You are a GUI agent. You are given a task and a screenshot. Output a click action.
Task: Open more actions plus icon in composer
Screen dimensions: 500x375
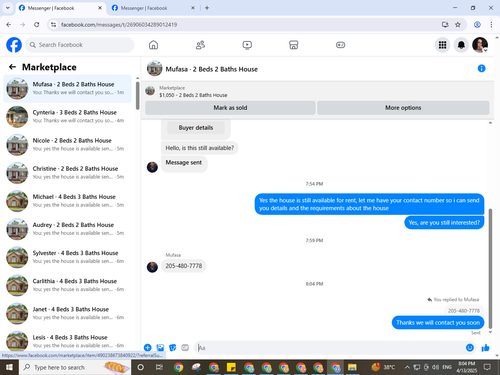click(x=148, y=348)
